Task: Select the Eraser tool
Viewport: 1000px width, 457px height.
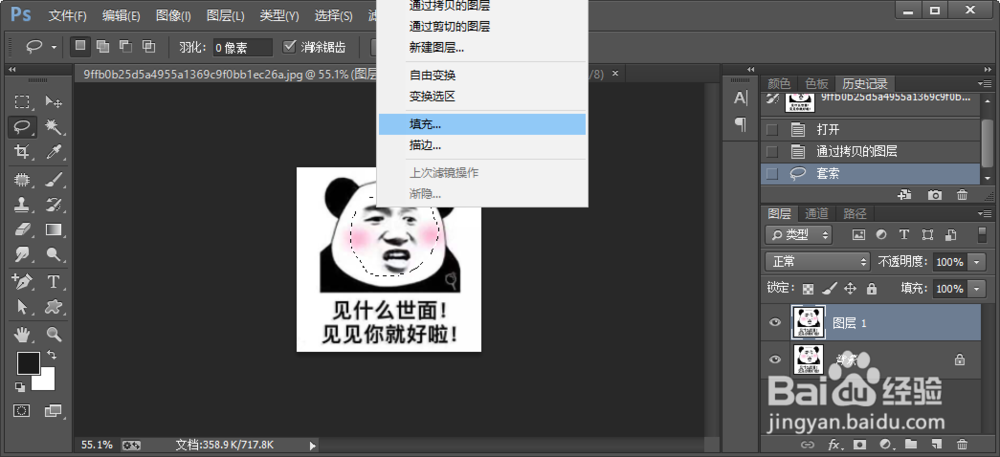Action: (x=22, y=229)
